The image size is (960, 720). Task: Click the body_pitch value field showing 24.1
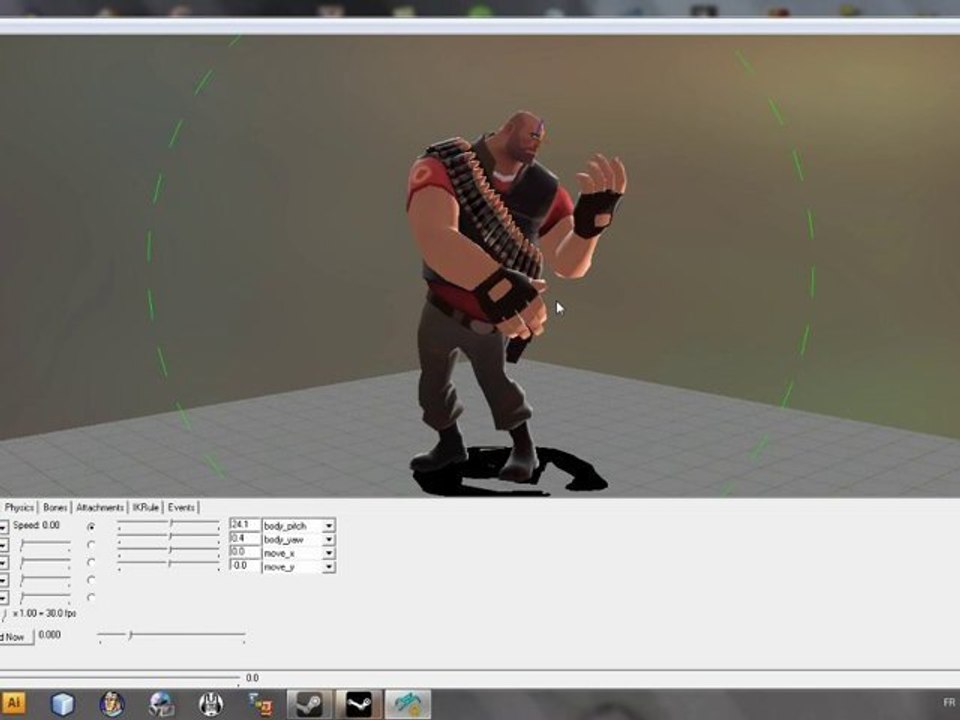(x=245, y=525)
